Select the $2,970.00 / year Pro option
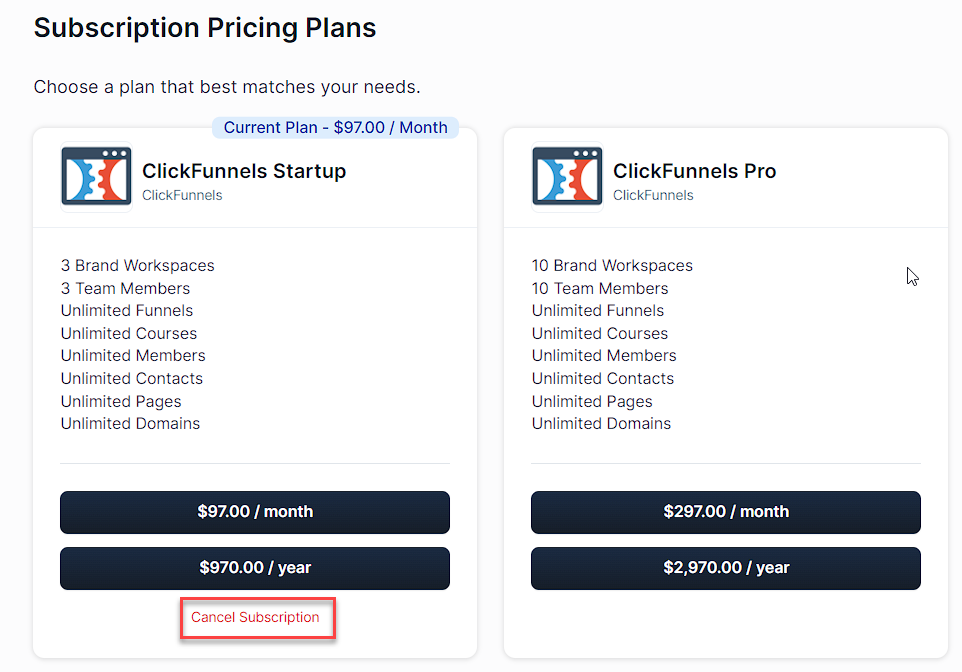 725,568
